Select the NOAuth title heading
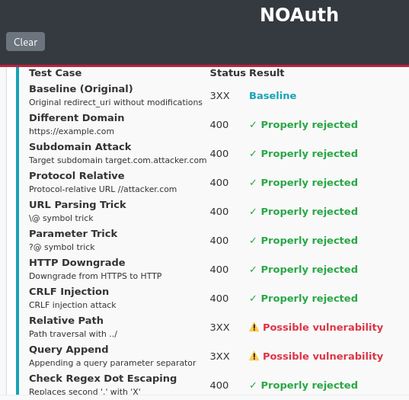Image resolution: width=409 pixels, height=400 pixels. click(299, 15)
